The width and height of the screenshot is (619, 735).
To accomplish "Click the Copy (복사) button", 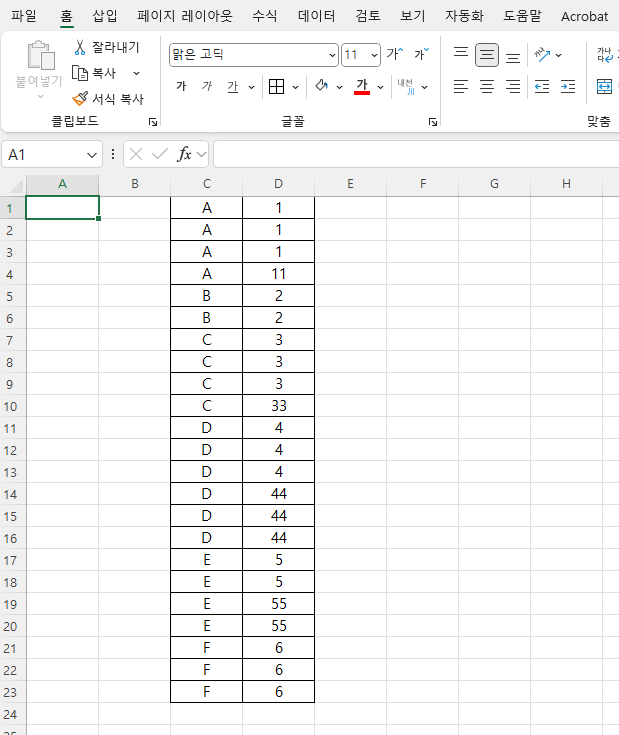I will point(95,73).
